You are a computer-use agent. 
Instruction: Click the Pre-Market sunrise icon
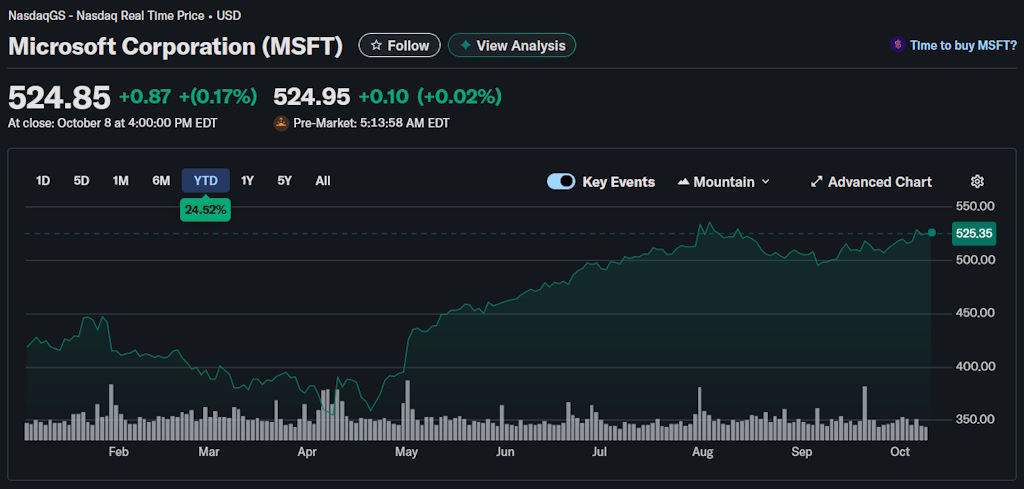(x=281, y=123)
